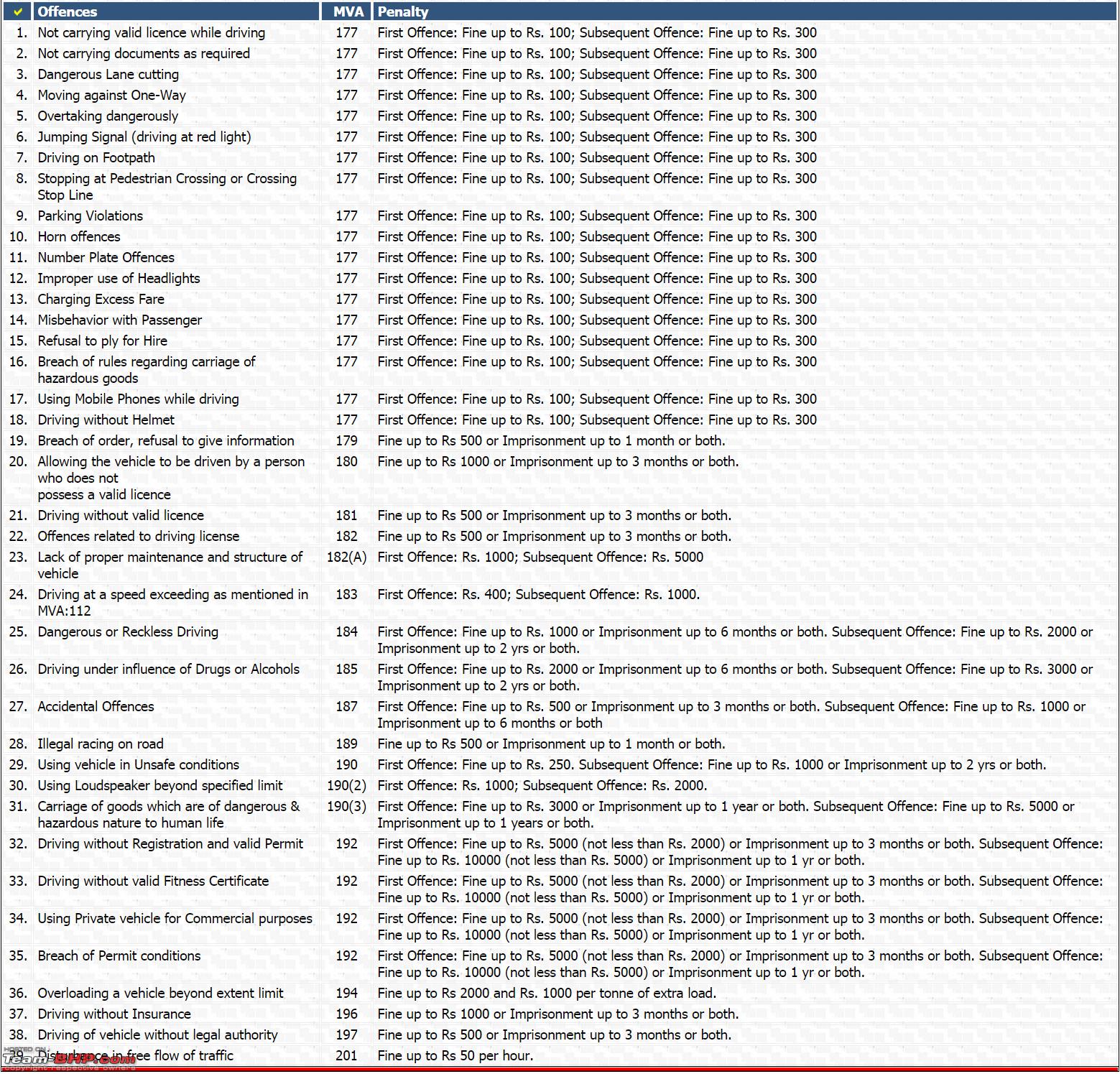Click MVA value 180
The width and height of the screenshot is (1120, 1074).
point(347,461)
